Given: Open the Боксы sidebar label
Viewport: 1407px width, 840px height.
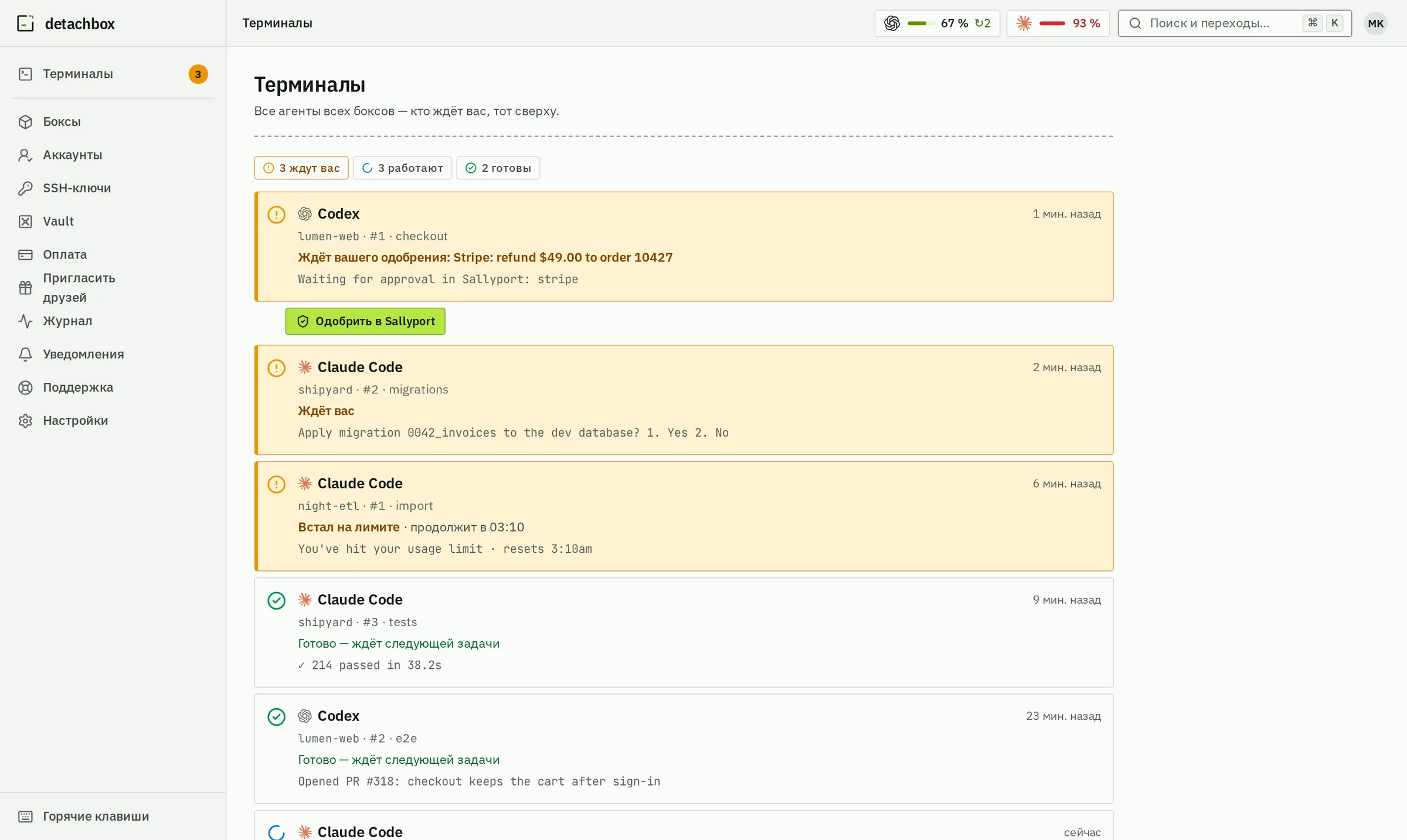Looking at the screenshot, I should [62, 122].
